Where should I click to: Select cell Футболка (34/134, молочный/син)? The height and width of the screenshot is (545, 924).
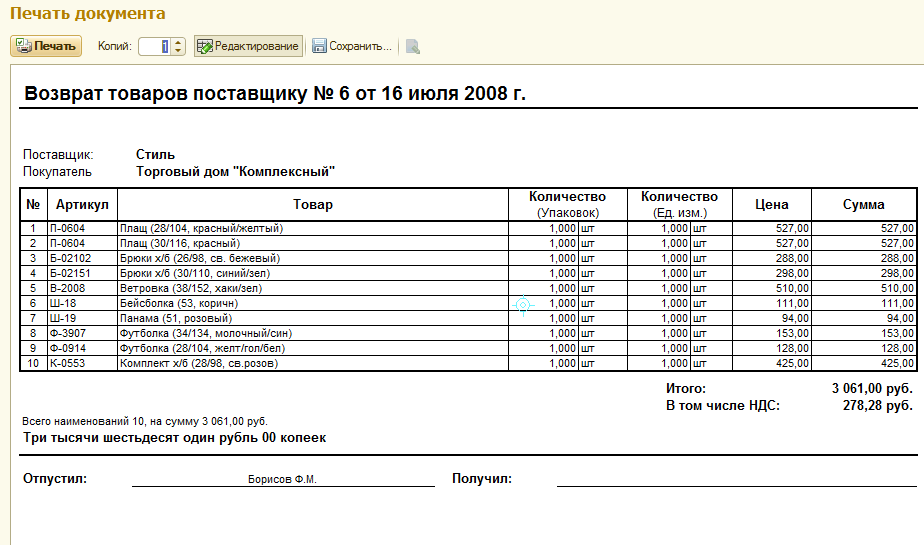click(x=312, y=333)
